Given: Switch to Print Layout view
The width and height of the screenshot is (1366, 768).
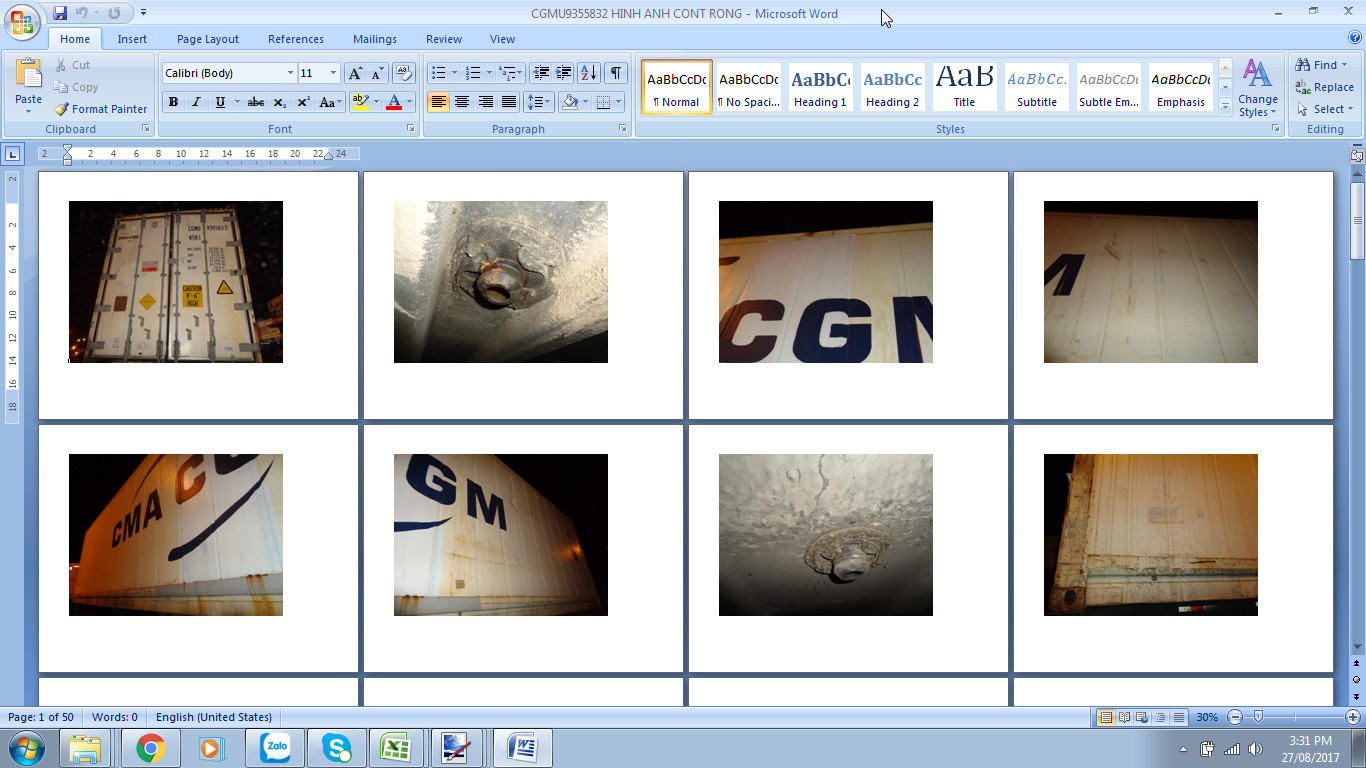Looking at the screenshot, I should (1106, 717).
